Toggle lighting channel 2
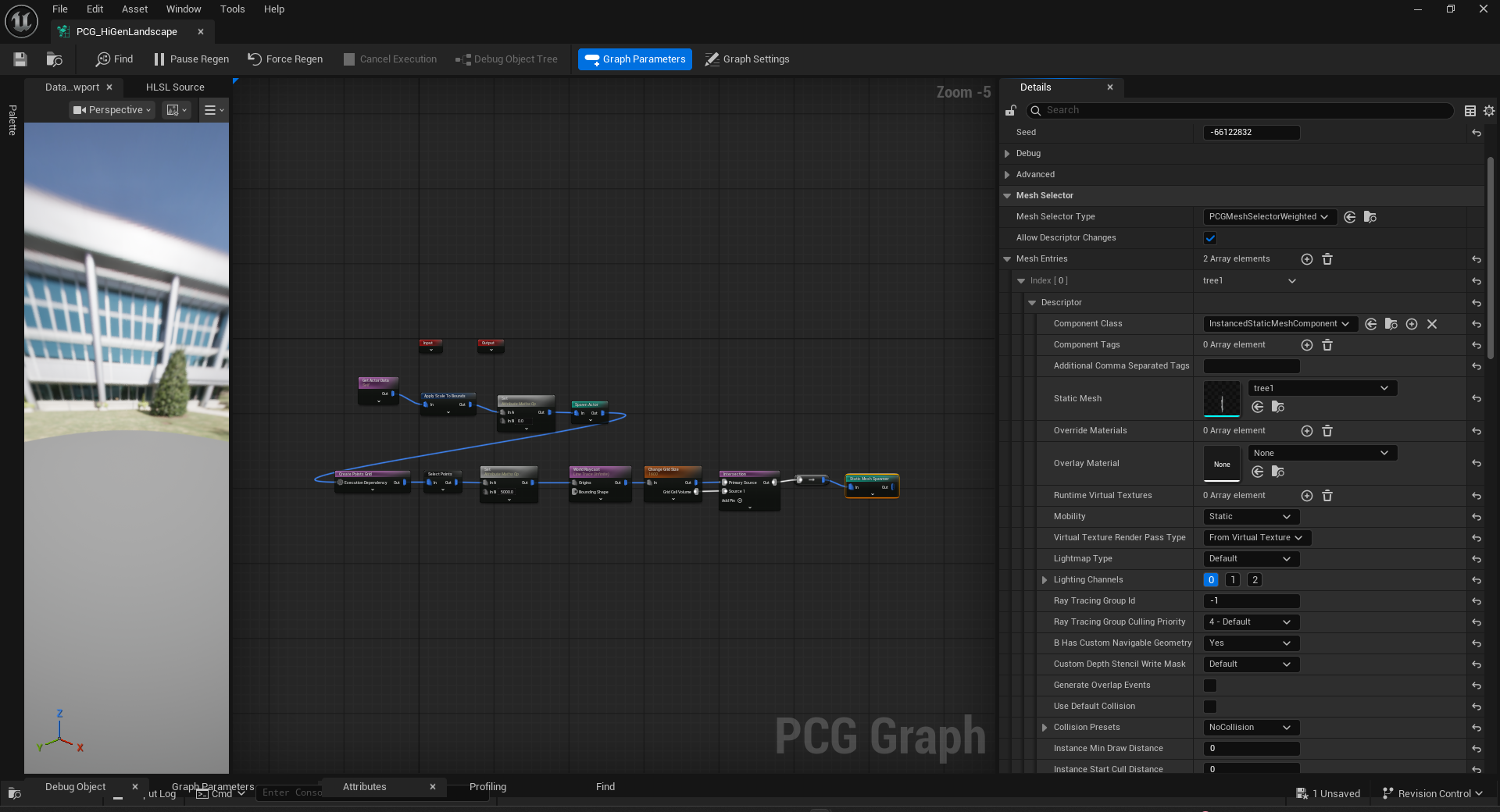This screenshot has width=1500, height=812. point(1255,580)
